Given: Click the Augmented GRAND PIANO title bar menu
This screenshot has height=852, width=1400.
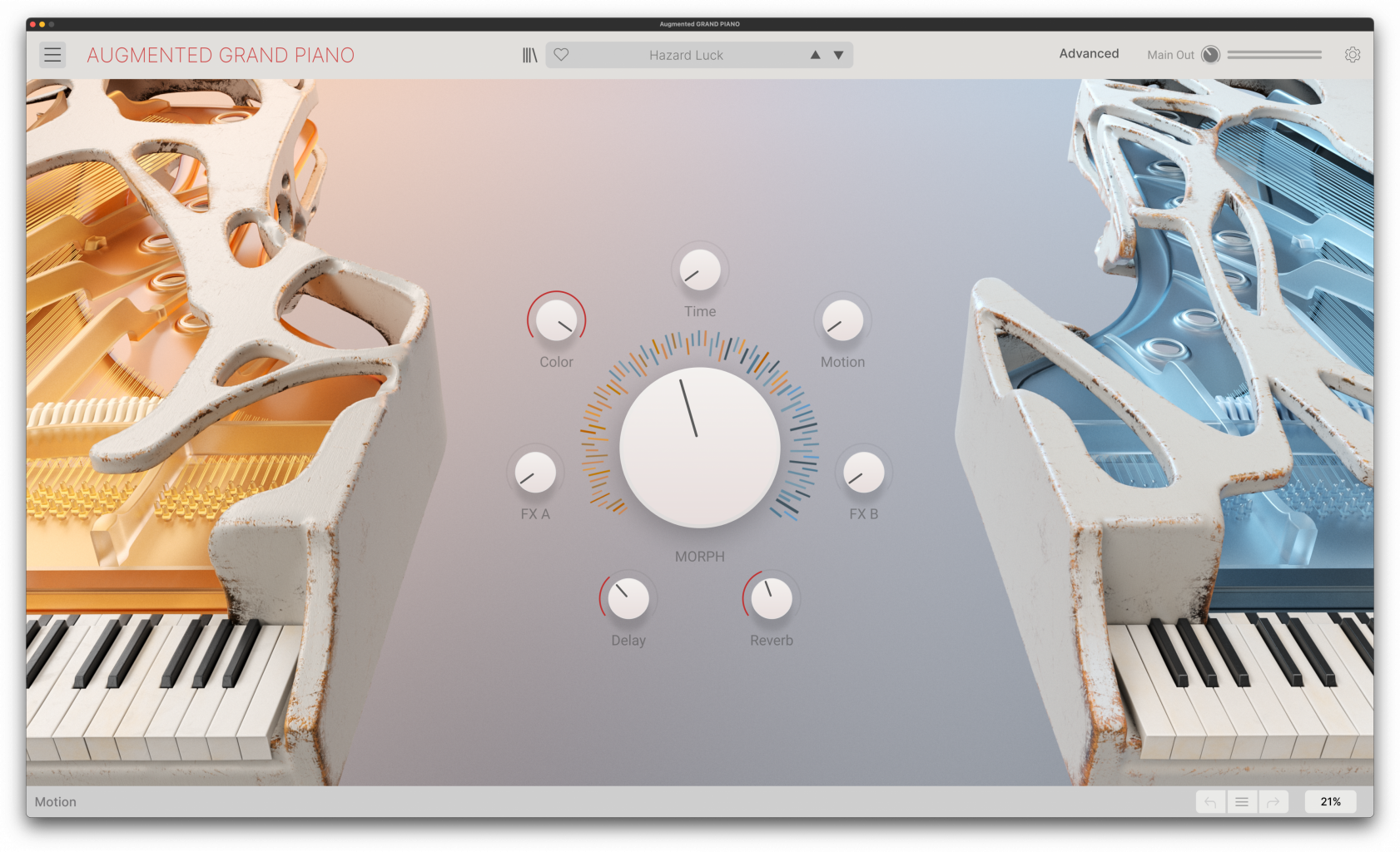Looking at the screenshot, I should 700,23.
